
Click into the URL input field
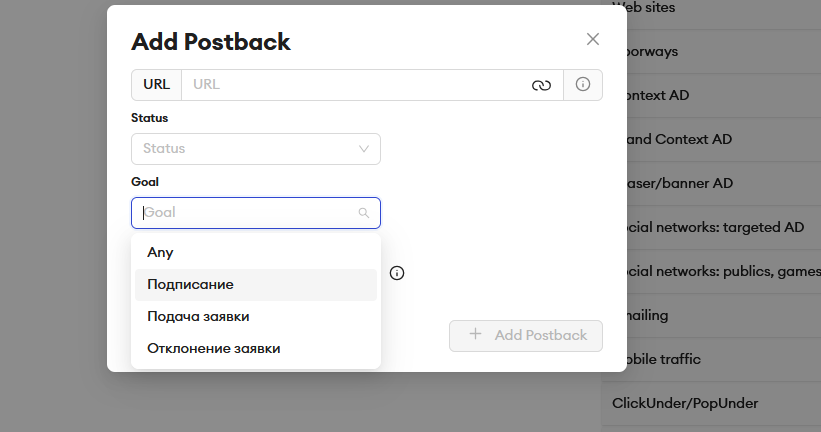pos(356,85)
